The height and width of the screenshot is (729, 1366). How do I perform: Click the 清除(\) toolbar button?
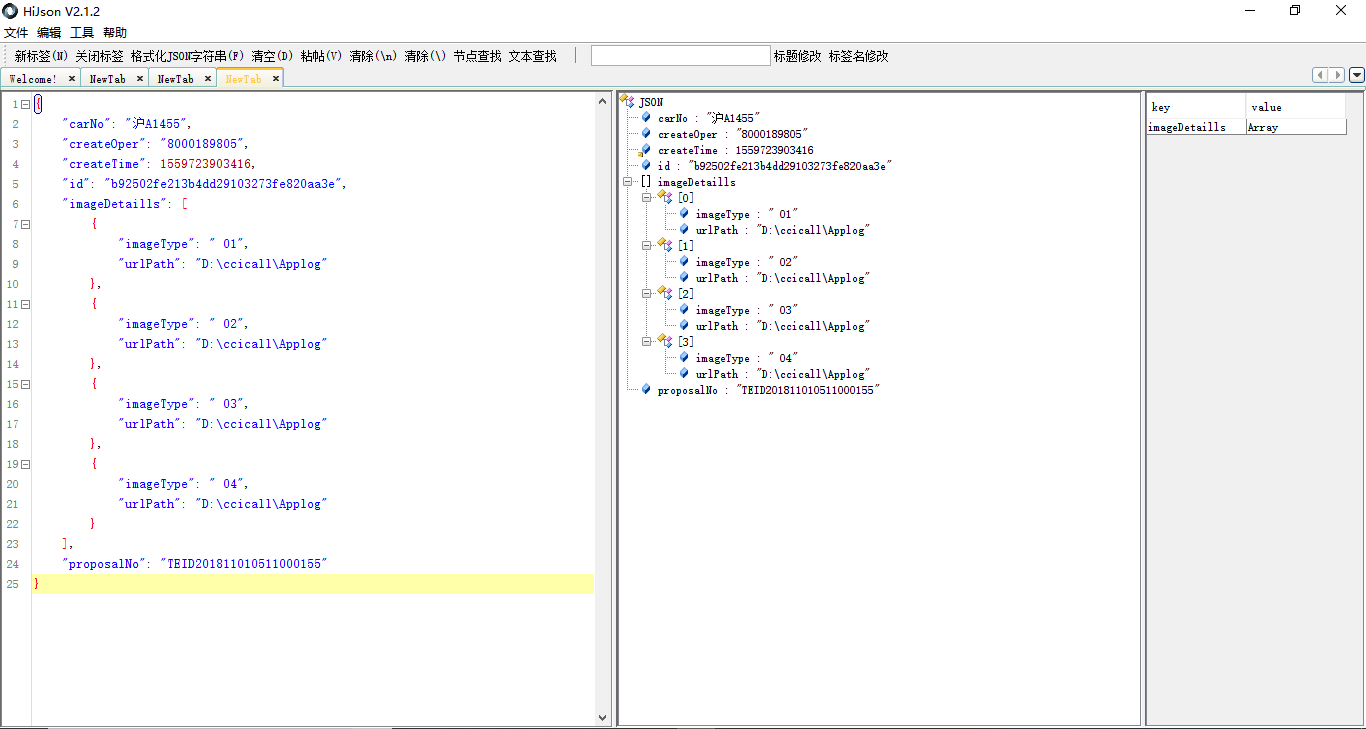point(425,56)
